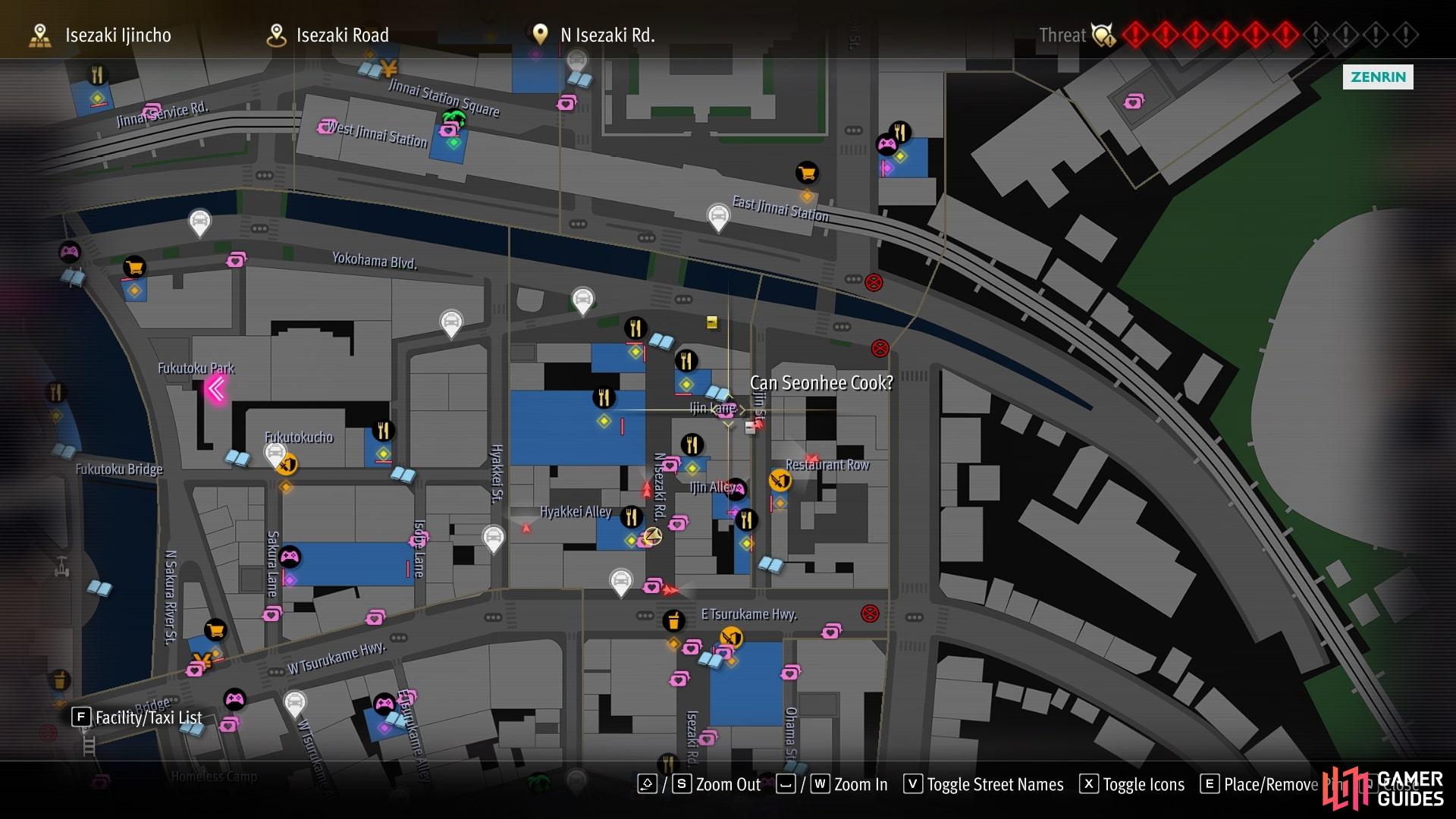Screen dimensions: 1456x819
Task: Toggle Icons visibility on map
Action: tap(1132, 784)
